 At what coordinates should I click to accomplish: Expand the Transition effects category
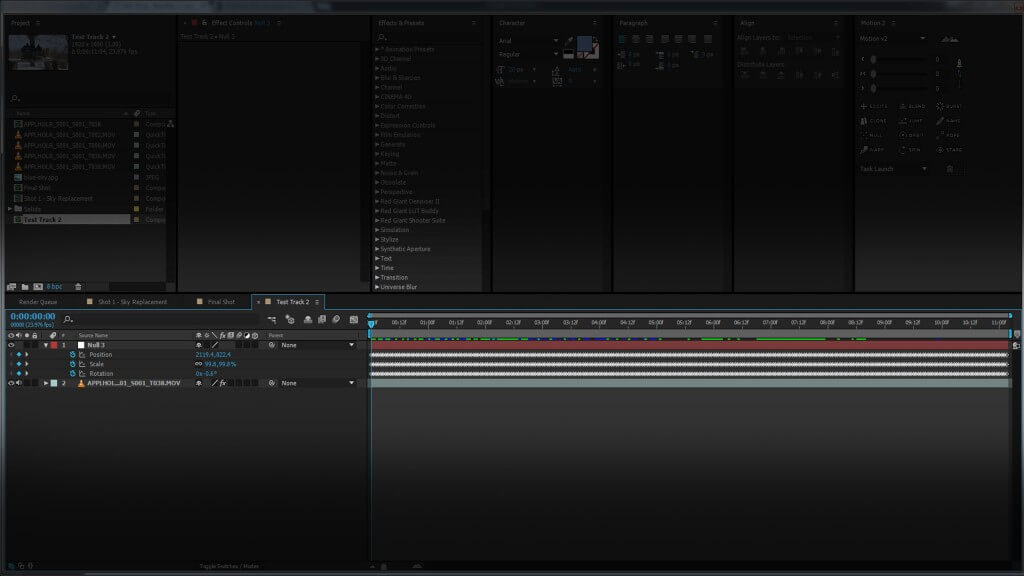click(x=378, y=277)
